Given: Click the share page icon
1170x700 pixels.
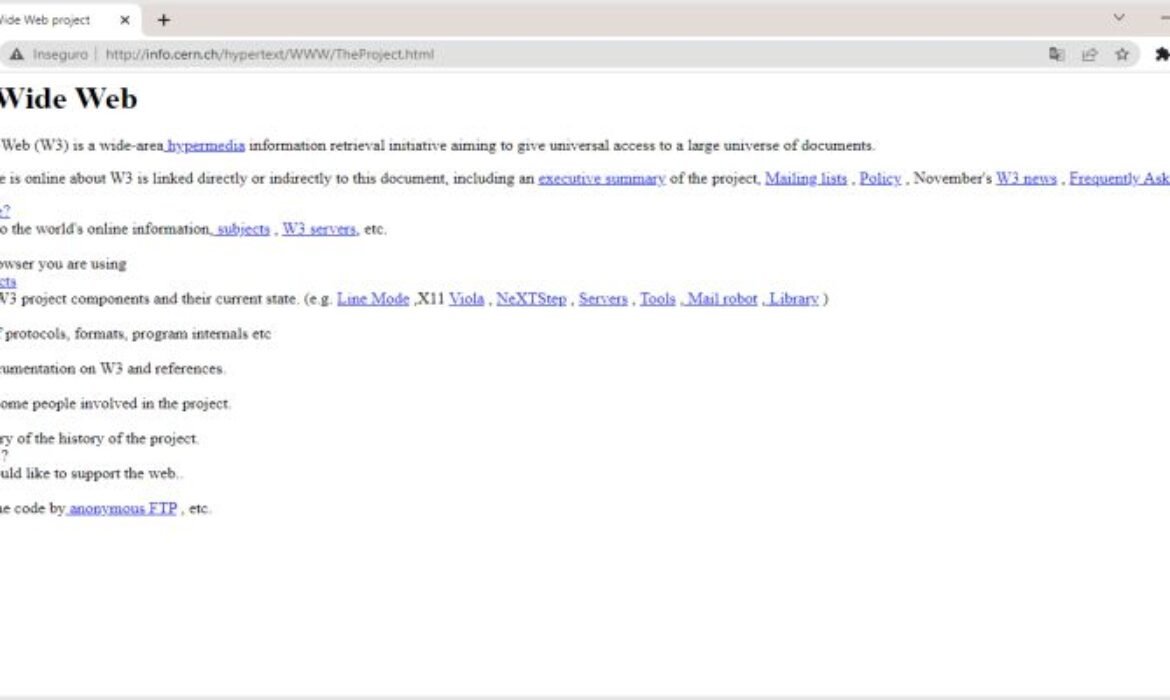Looking at the screenshot, I should [x=1089, y=54].
